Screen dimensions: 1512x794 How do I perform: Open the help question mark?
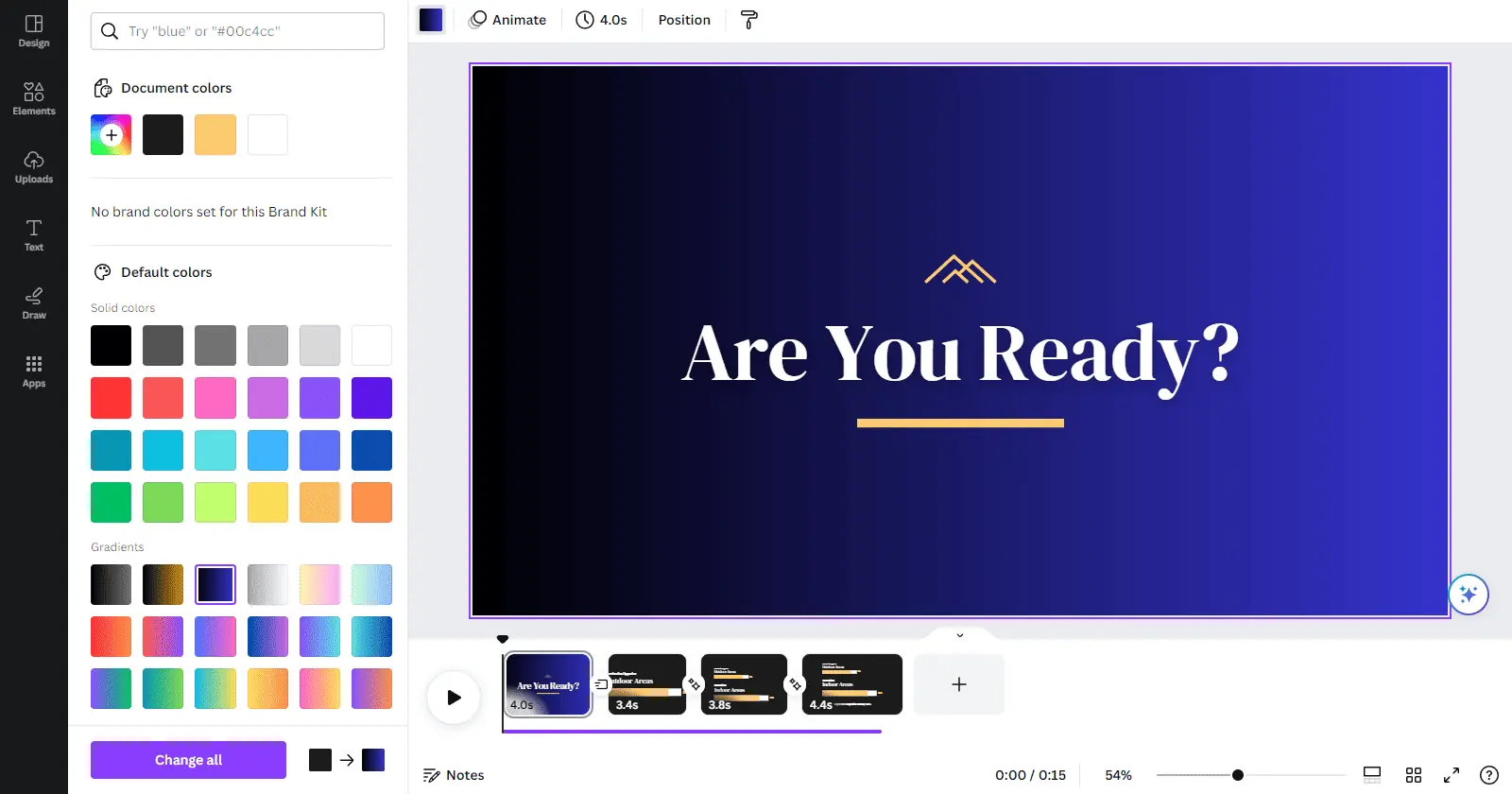[x=1489, y=775]
